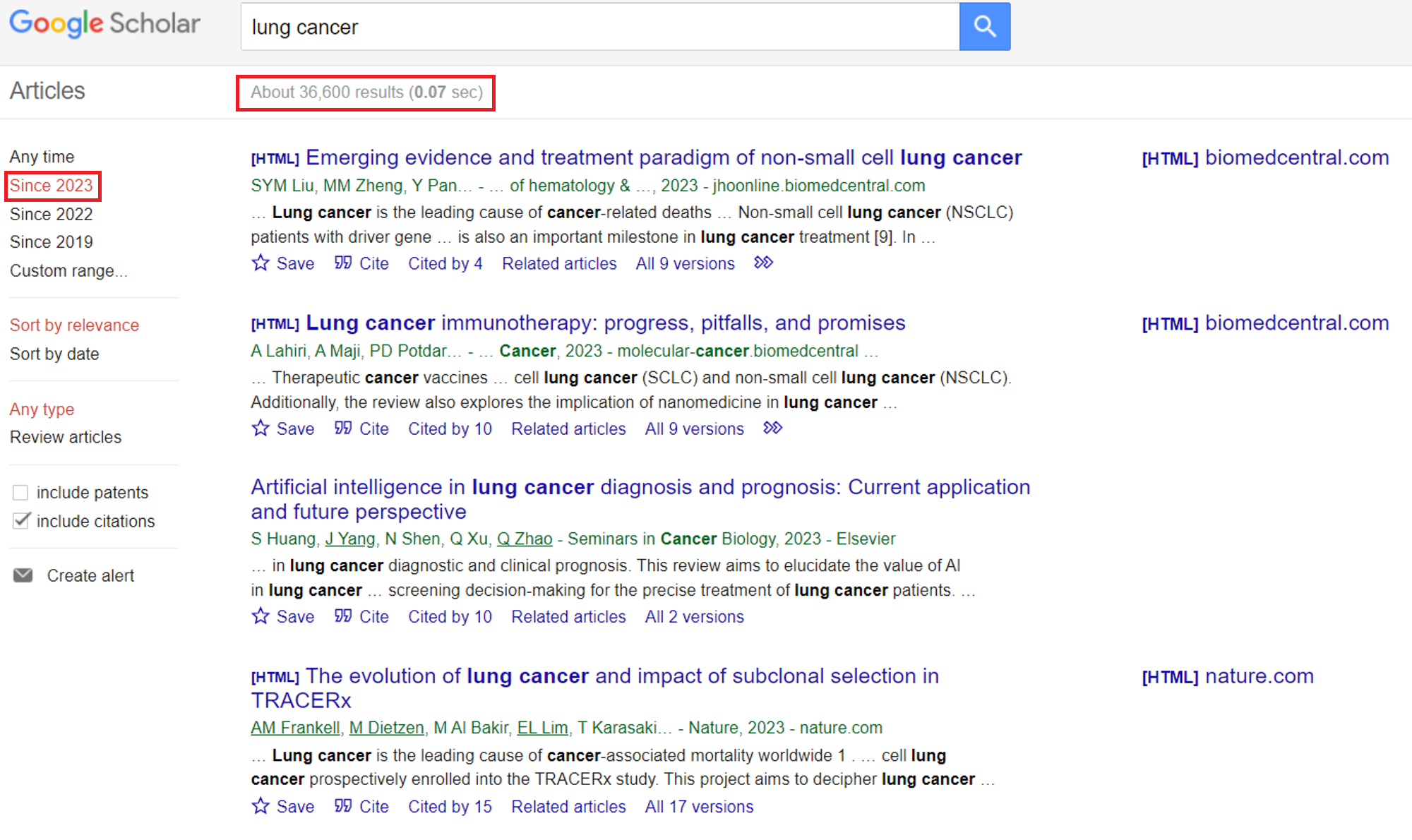Uncheck the include citations checkbox

(x=20, y=521)
